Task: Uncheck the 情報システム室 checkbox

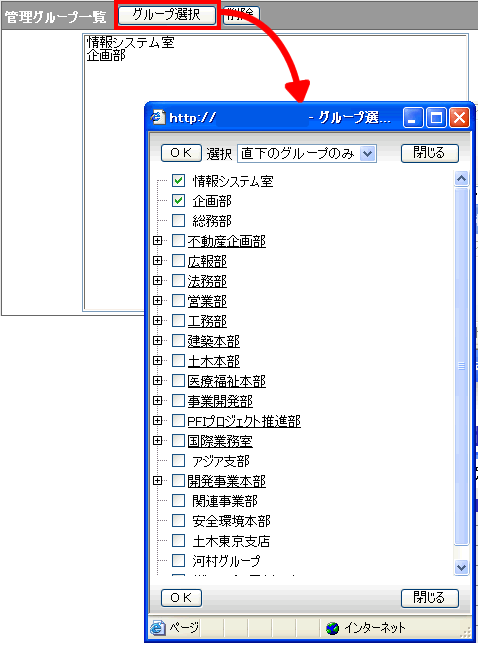Action: (x=179, y=181)
